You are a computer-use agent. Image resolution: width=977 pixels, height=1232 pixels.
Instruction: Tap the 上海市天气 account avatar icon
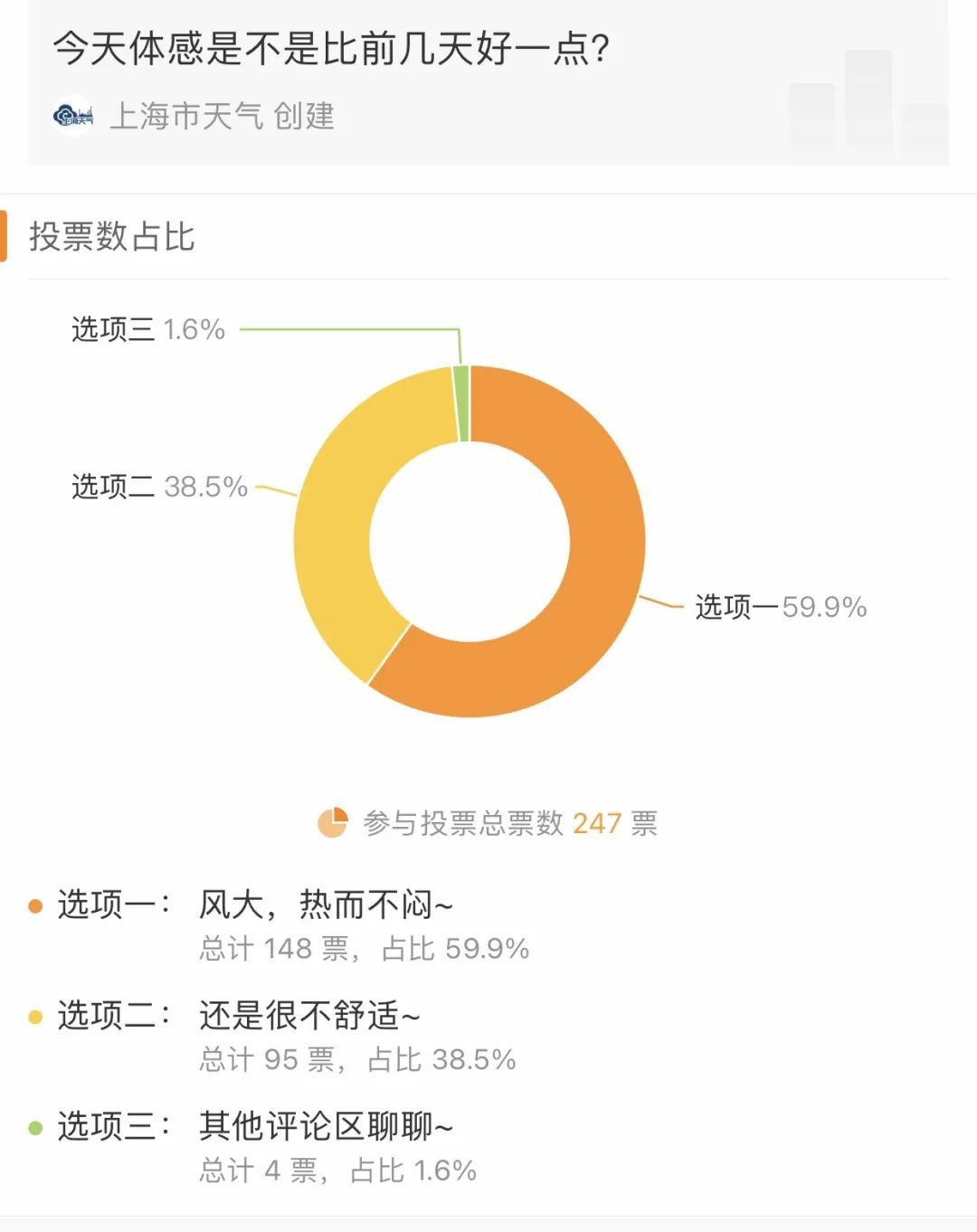(73, 116)
